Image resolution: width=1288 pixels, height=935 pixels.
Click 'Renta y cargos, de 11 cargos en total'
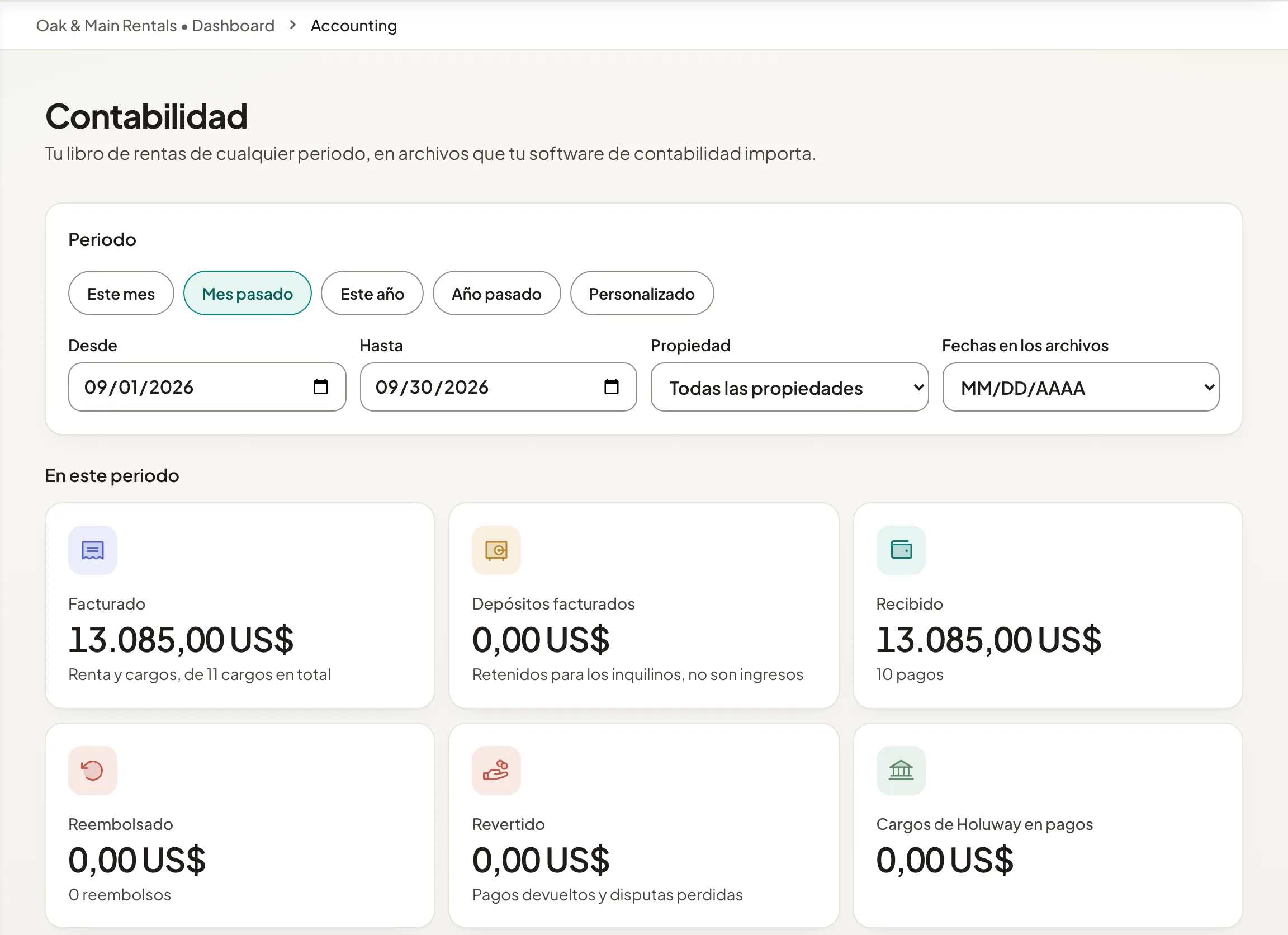200,674
